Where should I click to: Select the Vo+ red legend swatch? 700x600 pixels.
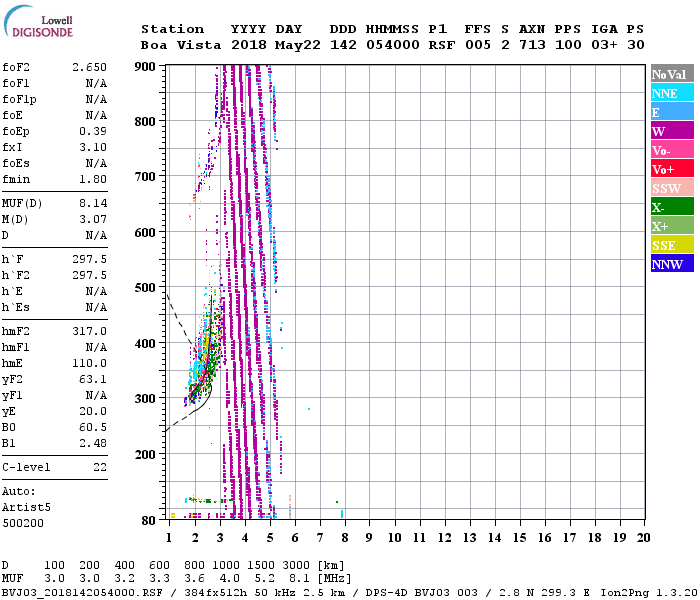pos(672,168)
